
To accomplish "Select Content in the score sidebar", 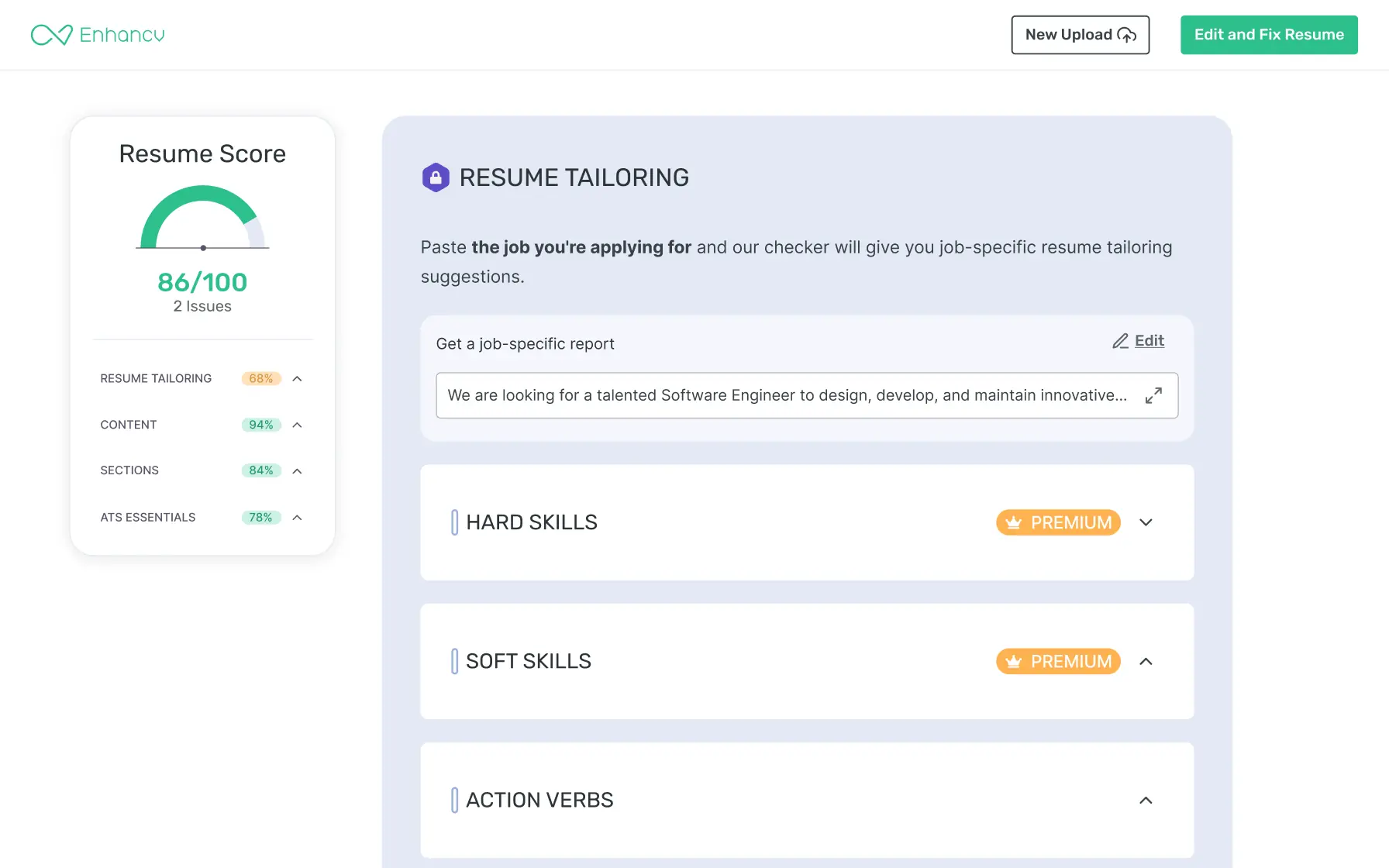I will tap(129, 425).
